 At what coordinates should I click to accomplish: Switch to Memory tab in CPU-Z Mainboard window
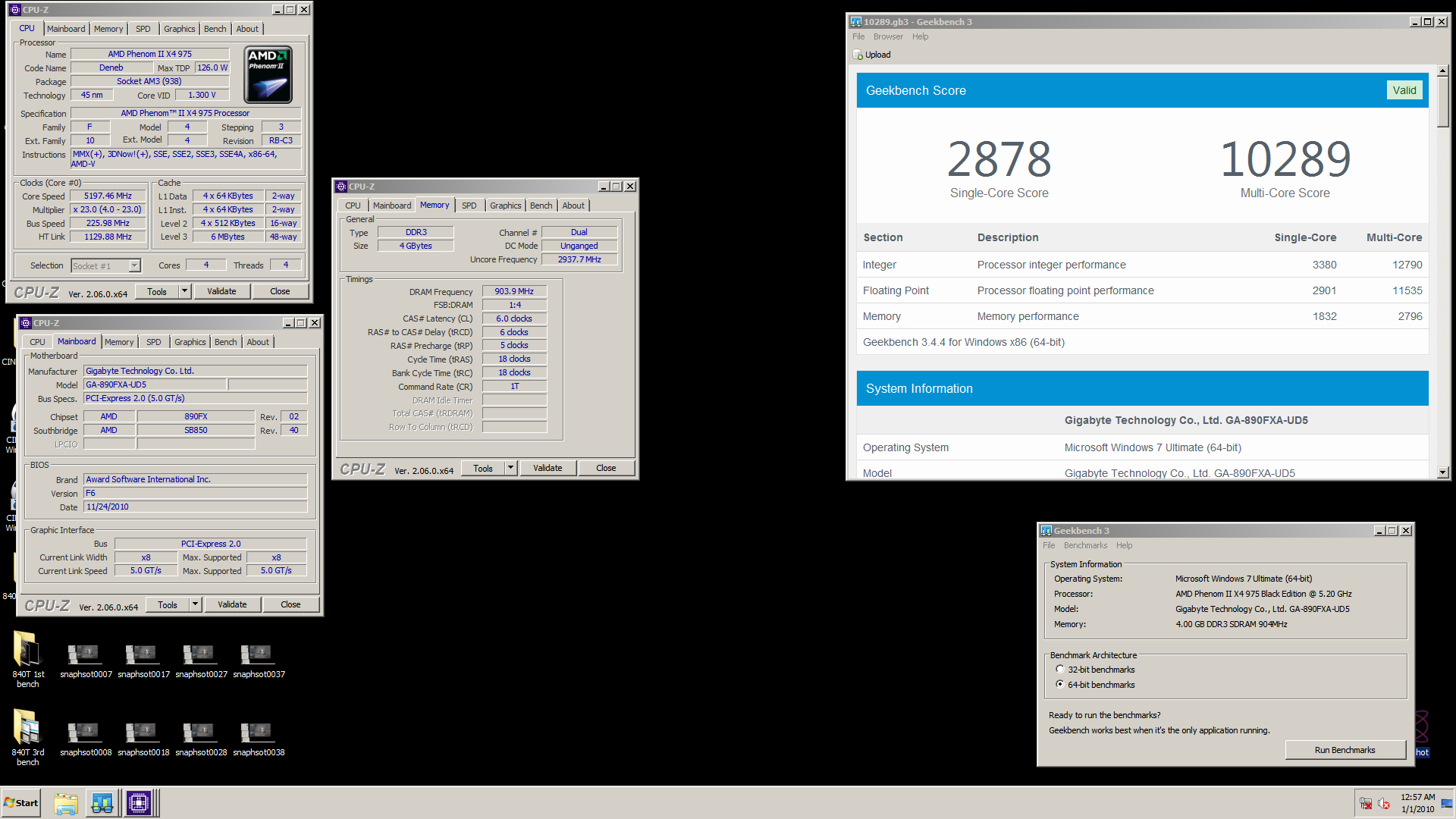tap(119, 342)
